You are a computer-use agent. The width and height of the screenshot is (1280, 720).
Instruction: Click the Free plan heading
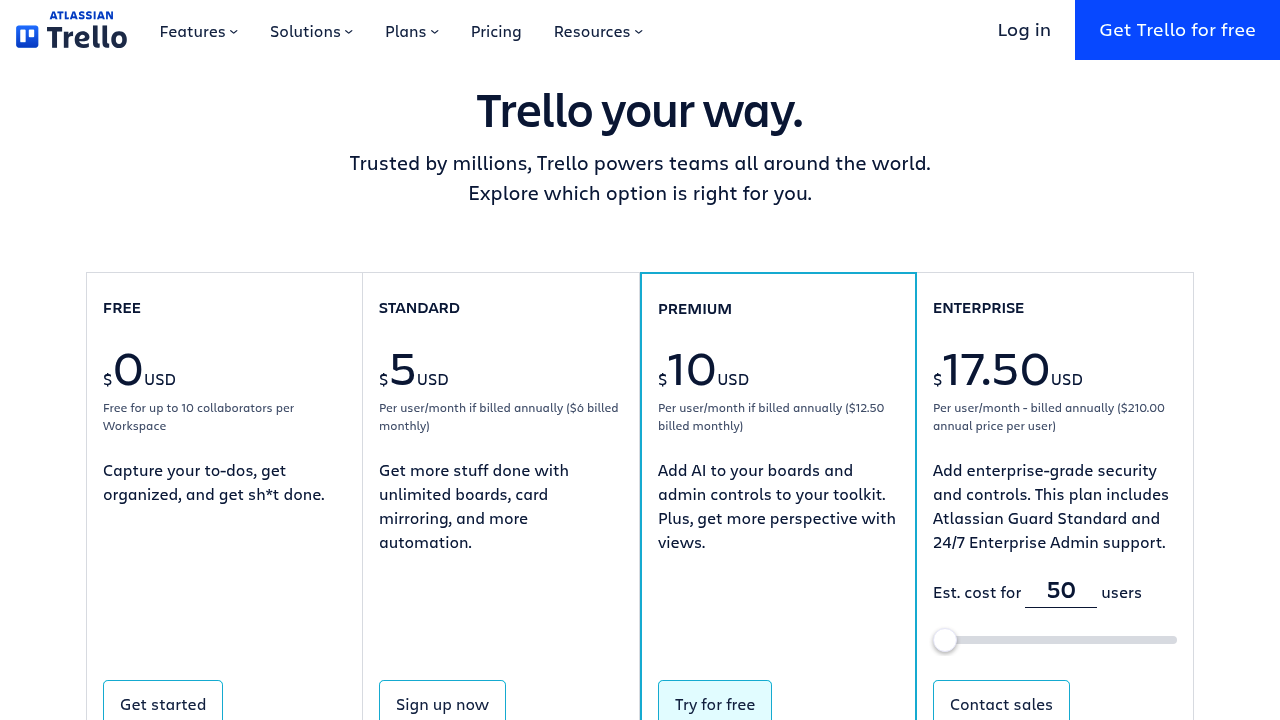click(x=122, y=308)
